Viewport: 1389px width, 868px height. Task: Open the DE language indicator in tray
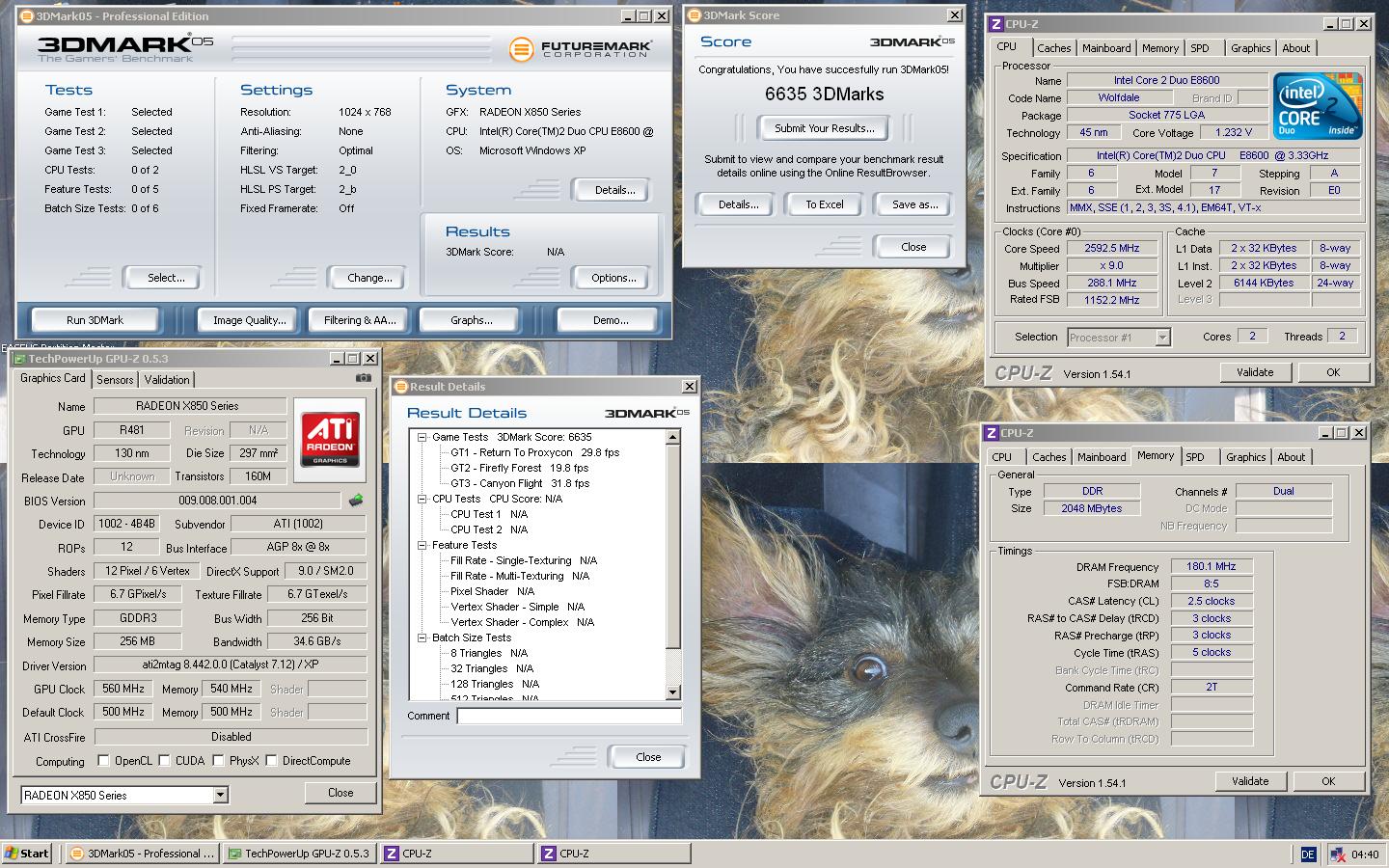tap(1308, 854)
